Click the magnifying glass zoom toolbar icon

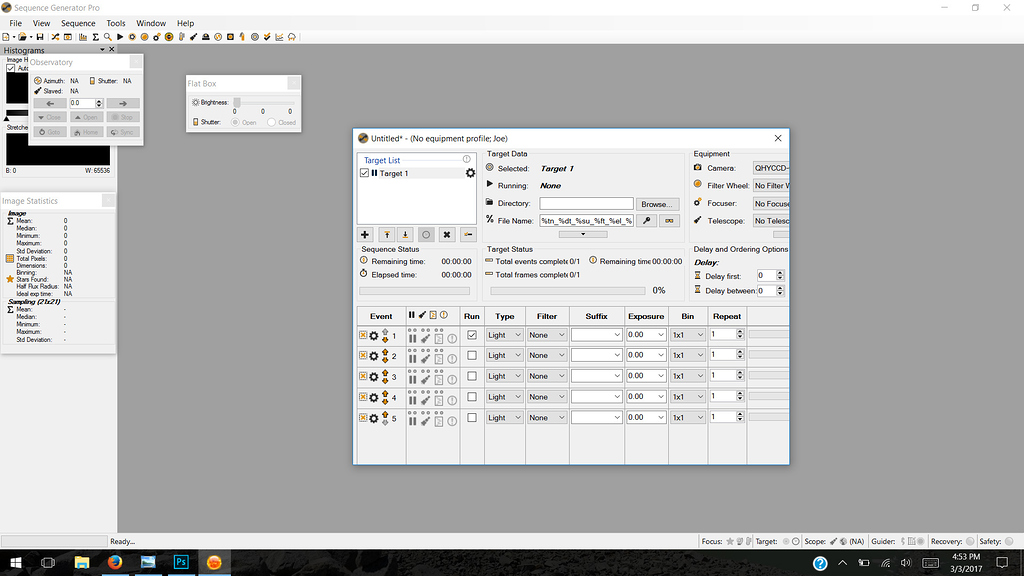[108, 37]
